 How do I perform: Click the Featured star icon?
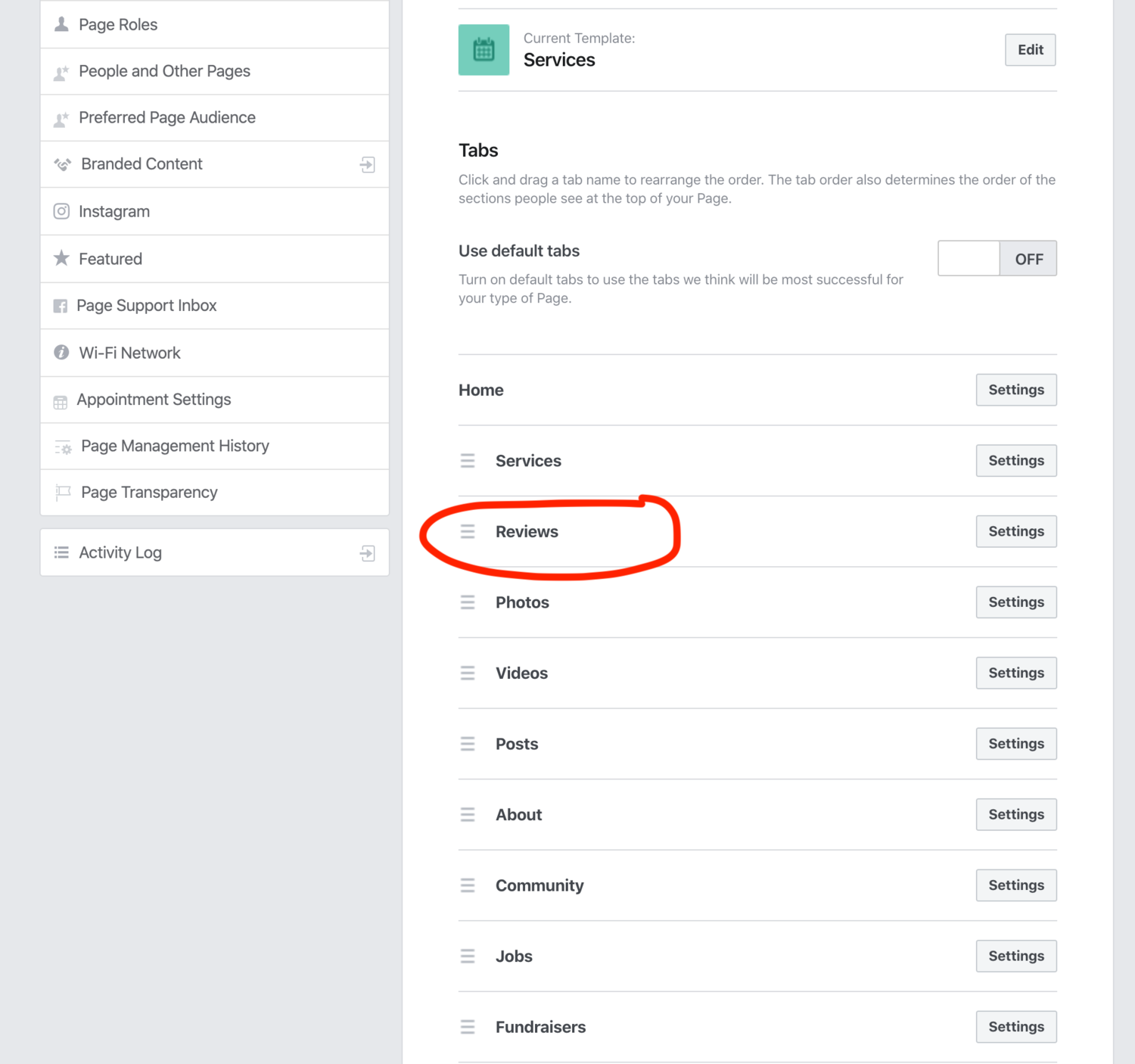(x=61, y=258)
